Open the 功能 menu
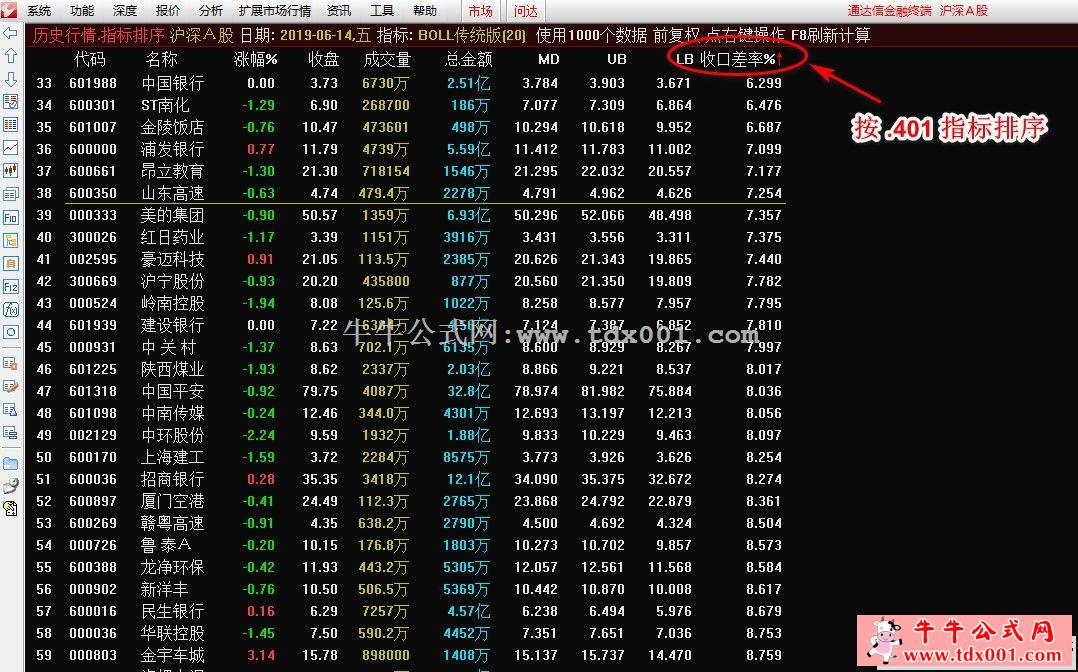The height and width of the screenshot is (672, 1078). coord(82,11)
